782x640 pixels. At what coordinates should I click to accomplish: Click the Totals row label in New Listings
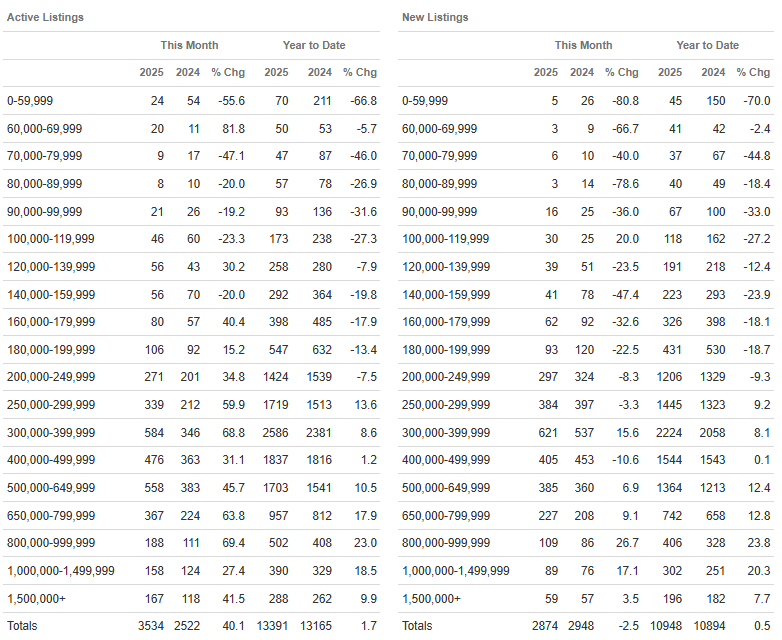pyautogui.click(x=417, y=626)
